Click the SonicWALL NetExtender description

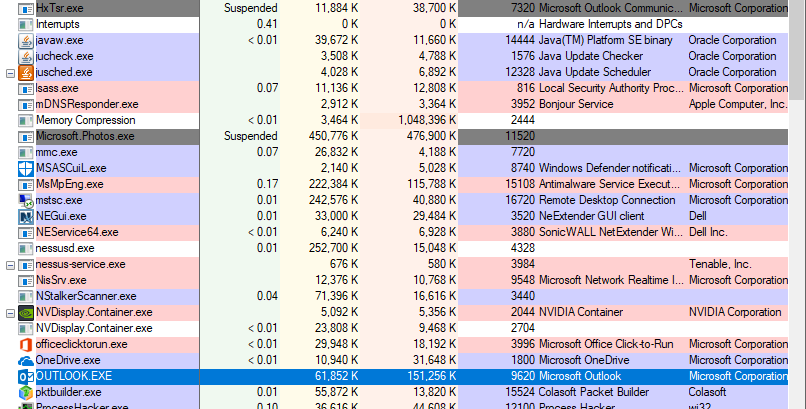[x=611, y=232]
